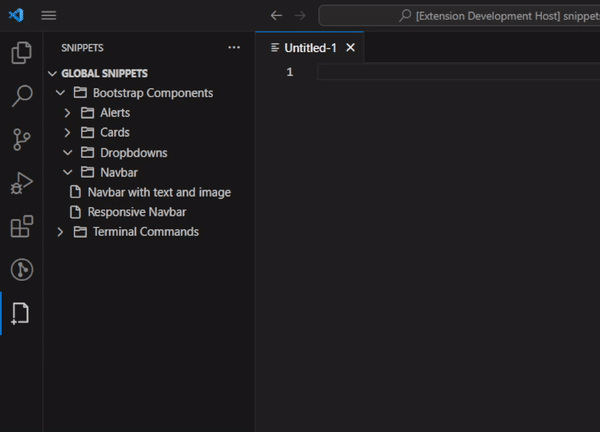Viewport: 600px width, 432px height.
Task: Open the Navbar with text and image snippet
Action: [x=159, y=192]
